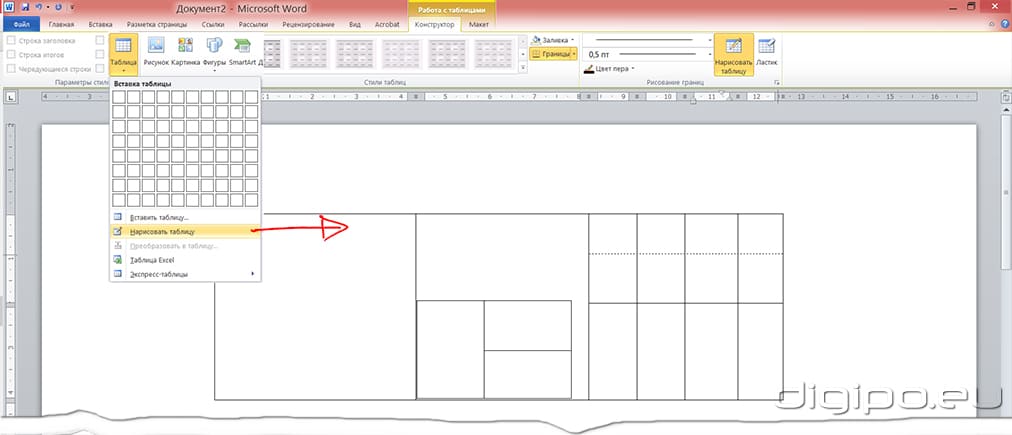Click the Рисунок (Picture) icon
The height and width of the screenshot is (435, 1012).
pyautogui.click(x=155, y=46)
